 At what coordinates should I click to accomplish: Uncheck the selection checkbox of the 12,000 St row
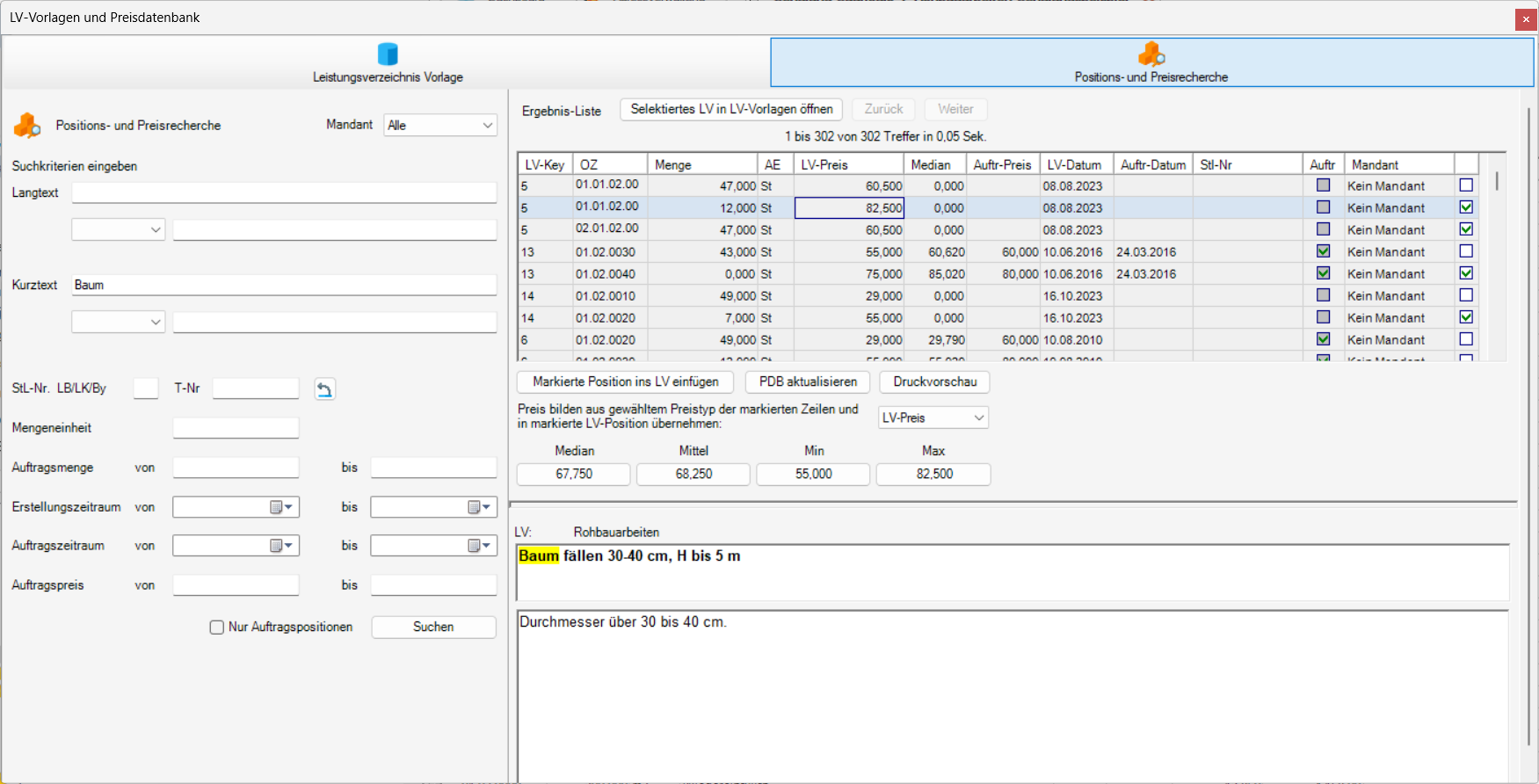tap(1466, 207)
